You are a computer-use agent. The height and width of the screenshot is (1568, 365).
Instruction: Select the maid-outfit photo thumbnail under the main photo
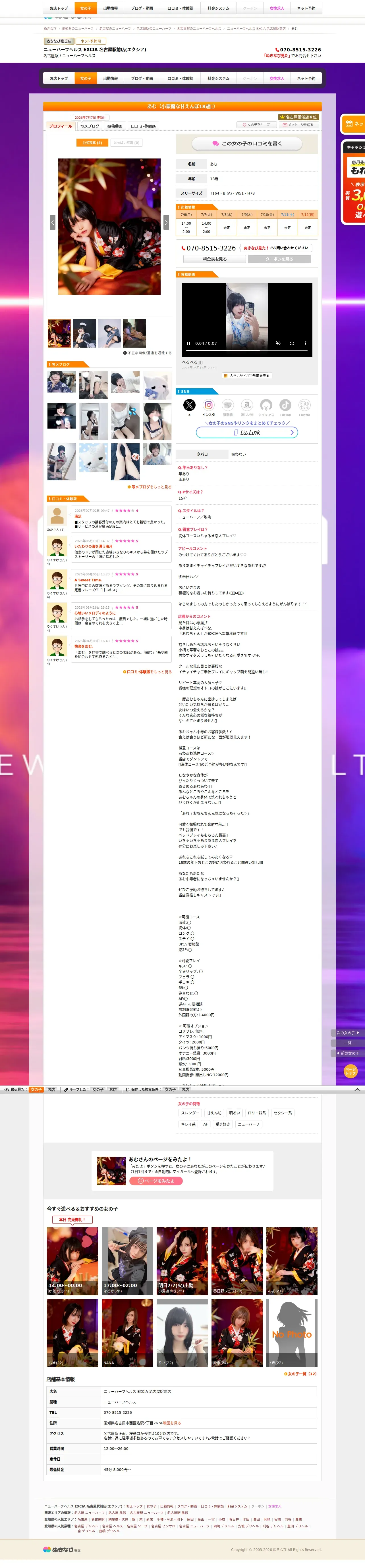pyautogui.click(x=84, y=333)
